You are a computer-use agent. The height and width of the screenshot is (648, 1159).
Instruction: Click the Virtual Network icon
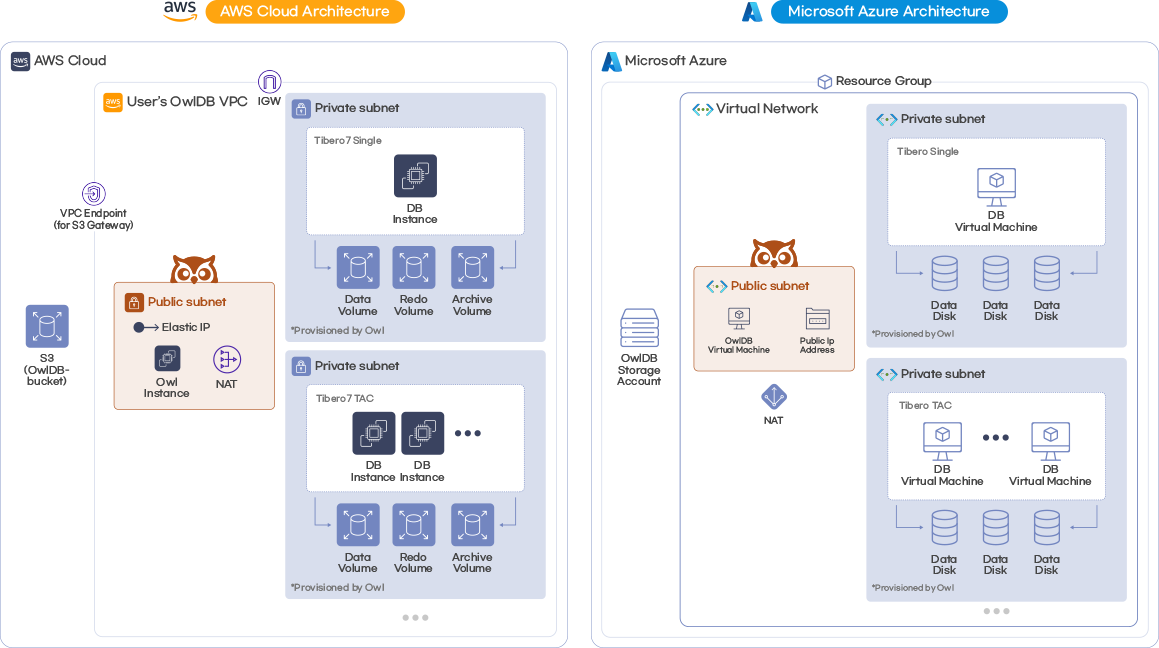click(702, 109)
